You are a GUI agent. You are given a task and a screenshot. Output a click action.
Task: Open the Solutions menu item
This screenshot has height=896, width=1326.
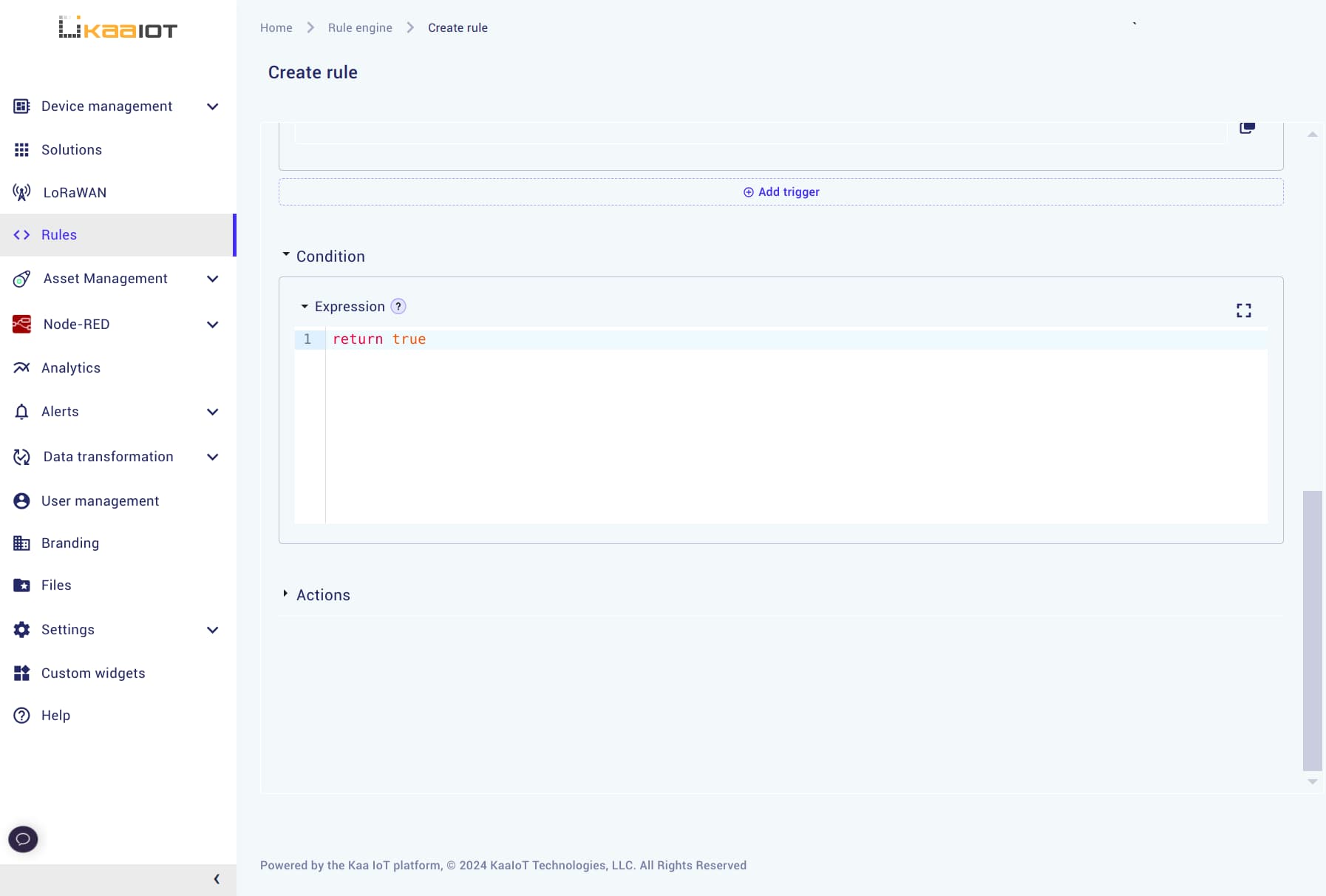point(72,150)
